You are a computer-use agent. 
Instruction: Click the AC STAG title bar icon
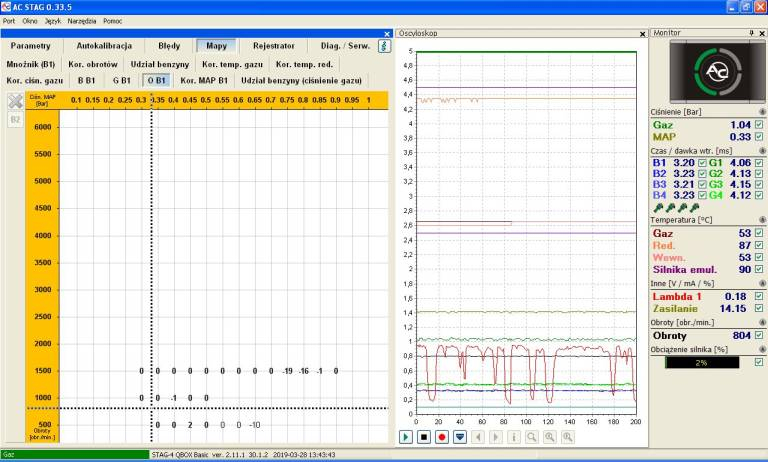tap(6, 7)
